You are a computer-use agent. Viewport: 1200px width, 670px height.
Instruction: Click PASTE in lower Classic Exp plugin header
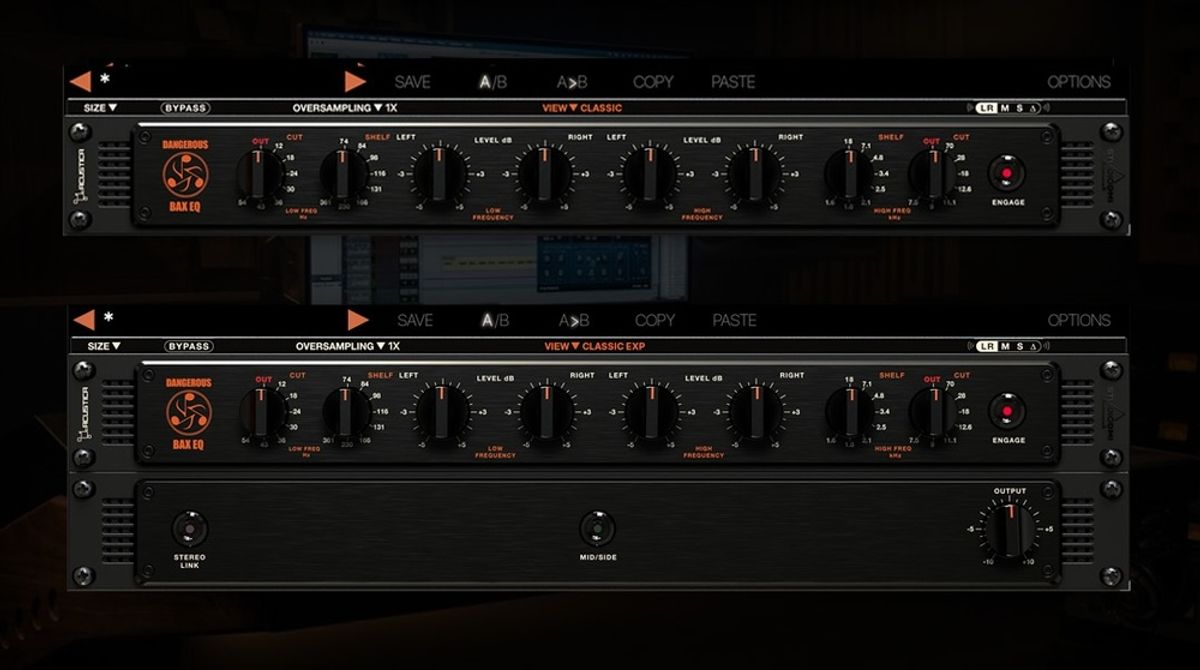(734, 320)
